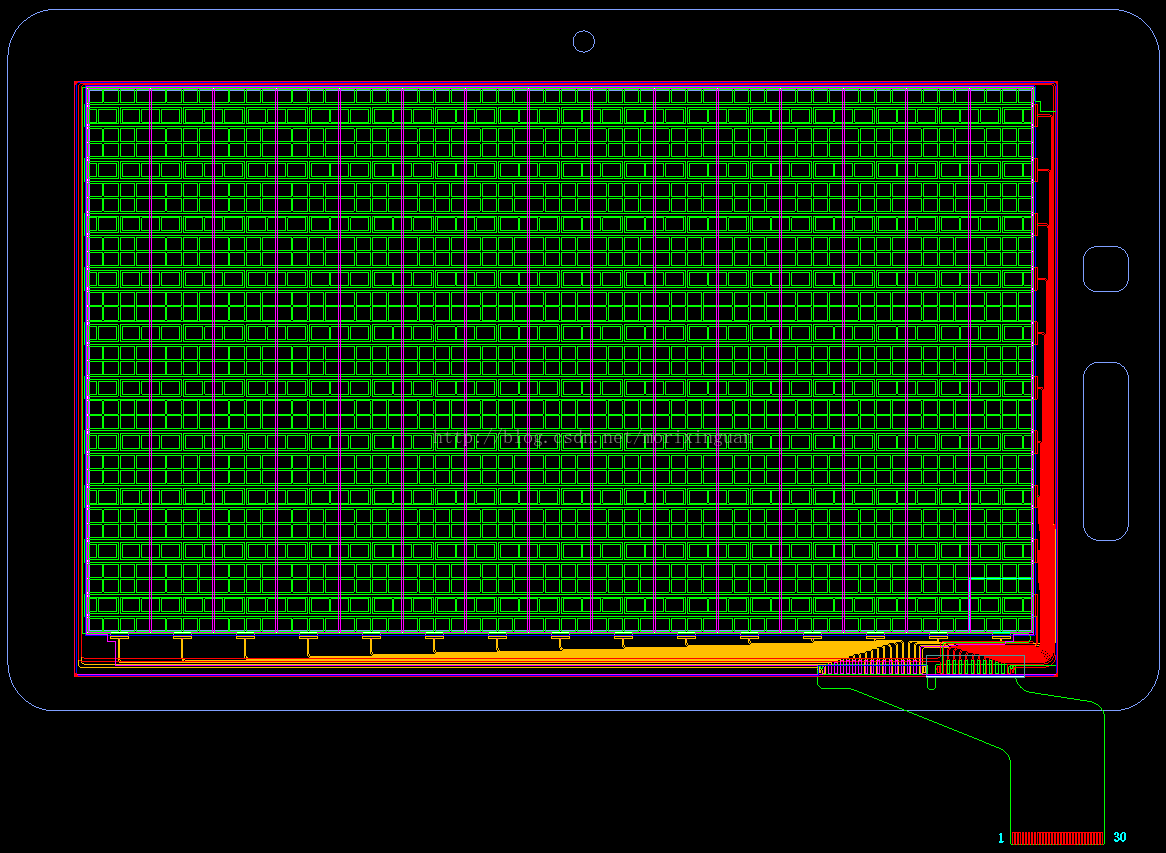Click the green bonding pads inside gray rectangle
The width and height of the screenshot is (1166, 853).
[x=975, y=667]
